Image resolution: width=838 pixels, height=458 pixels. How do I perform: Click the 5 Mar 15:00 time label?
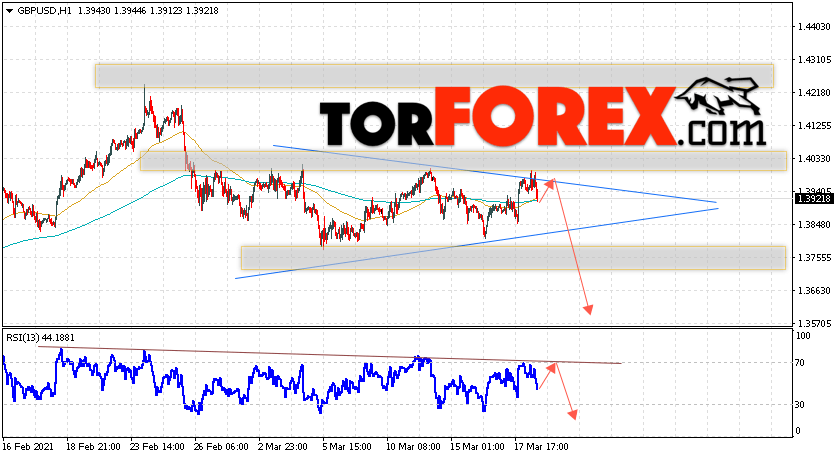[347, 447]
